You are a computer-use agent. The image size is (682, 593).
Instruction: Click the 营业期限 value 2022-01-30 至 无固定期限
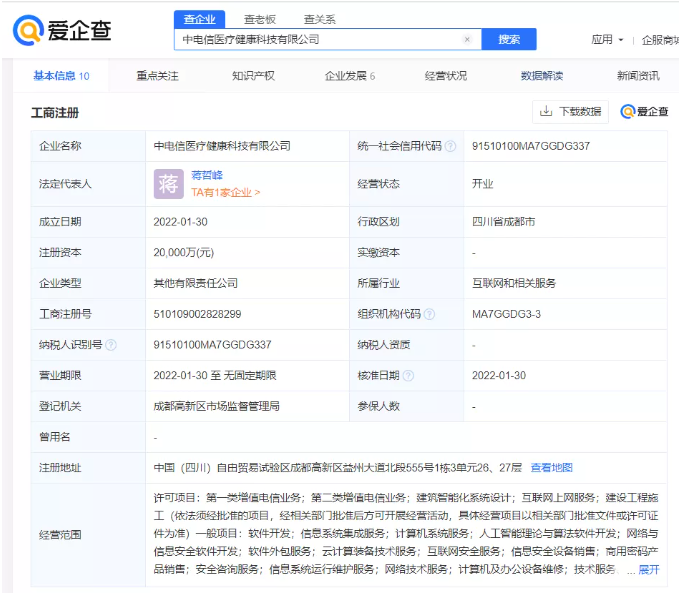214,375
